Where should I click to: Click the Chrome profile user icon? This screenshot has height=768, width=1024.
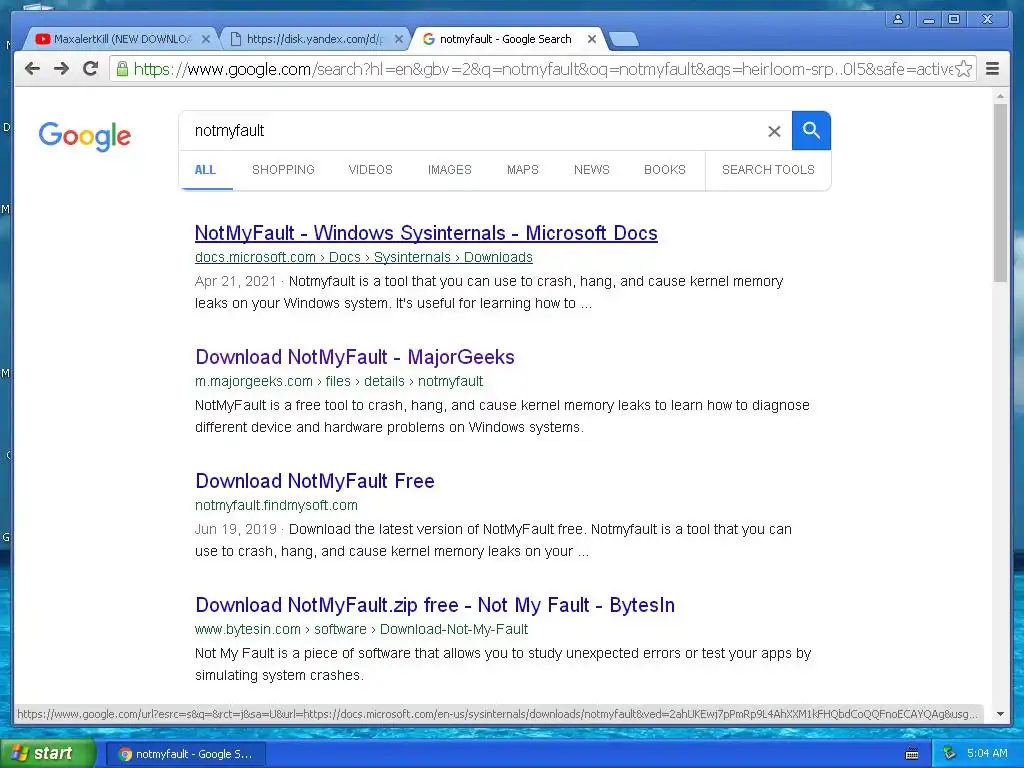[x=898, y=19]
